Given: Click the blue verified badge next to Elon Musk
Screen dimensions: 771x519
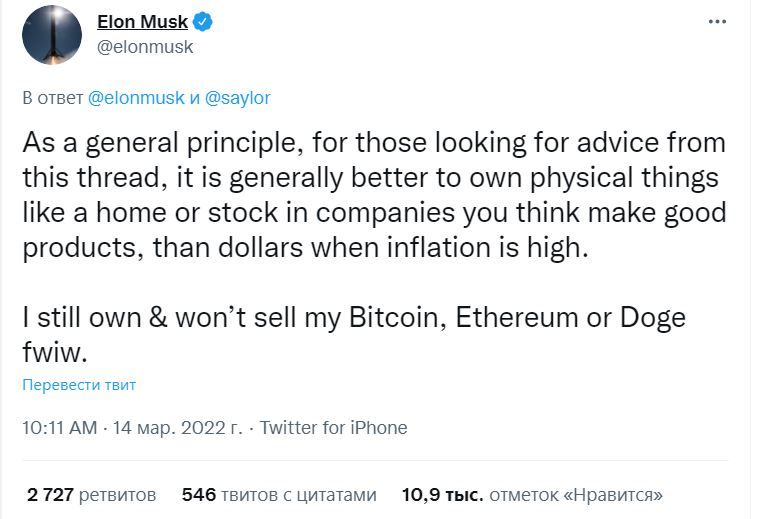Looking at the screenshot, I should 202,22.
